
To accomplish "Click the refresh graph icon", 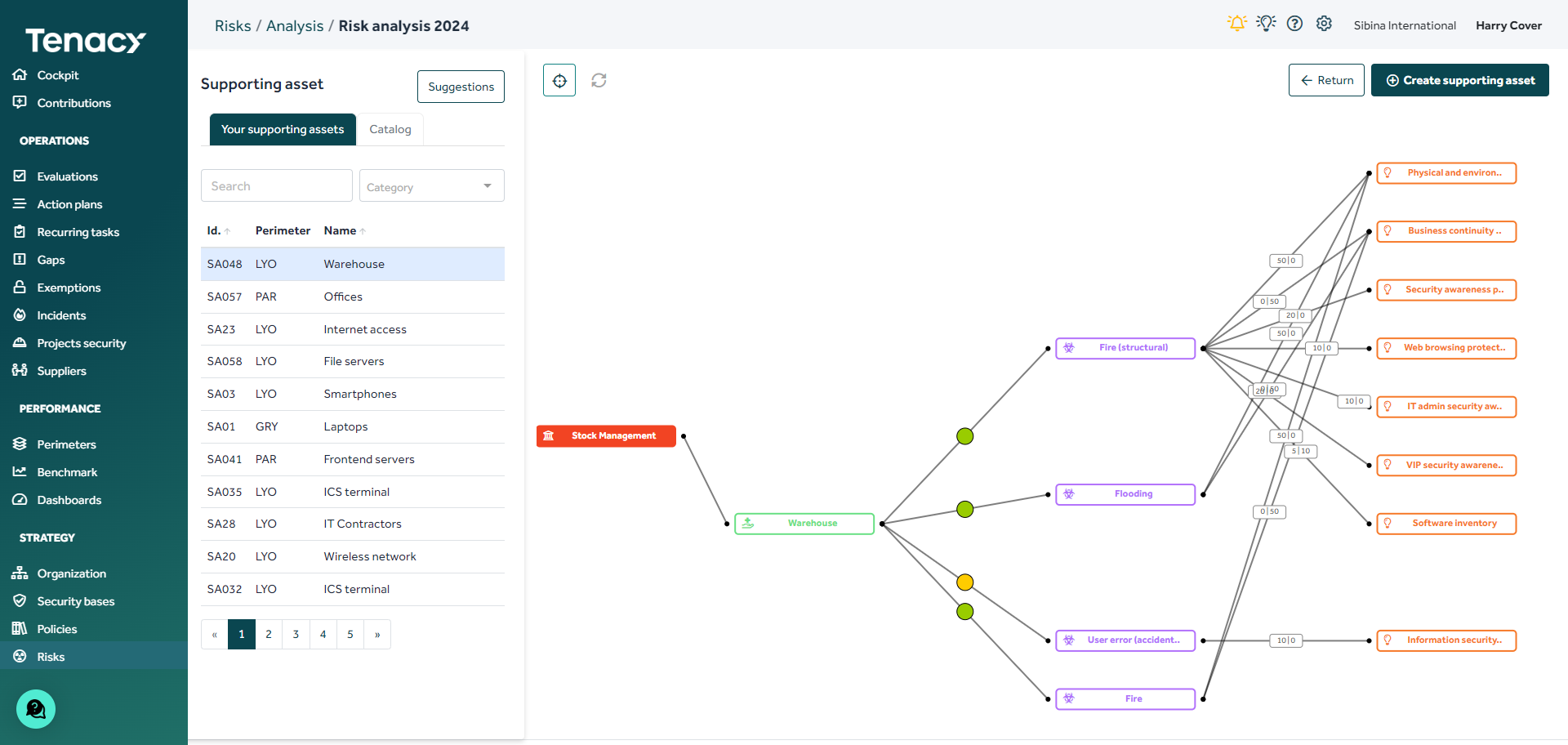I will coord(599,80).
